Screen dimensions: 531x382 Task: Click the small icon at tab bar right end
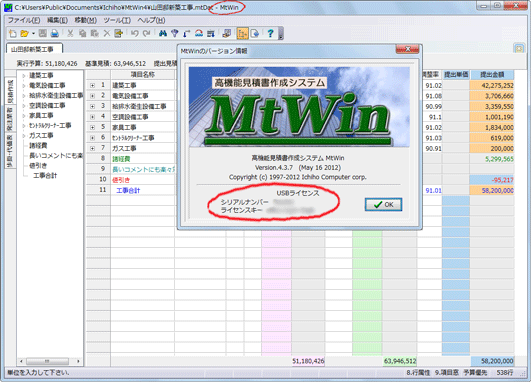pos(519,49)
